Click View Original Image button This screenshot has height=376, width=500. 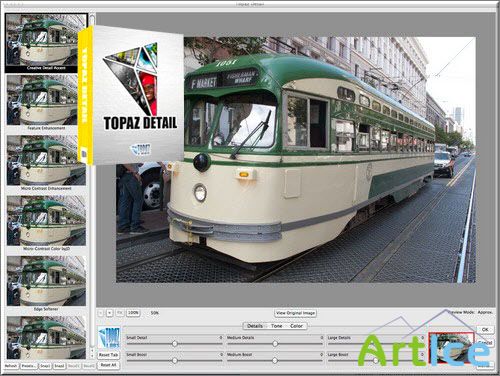(295, 313)
